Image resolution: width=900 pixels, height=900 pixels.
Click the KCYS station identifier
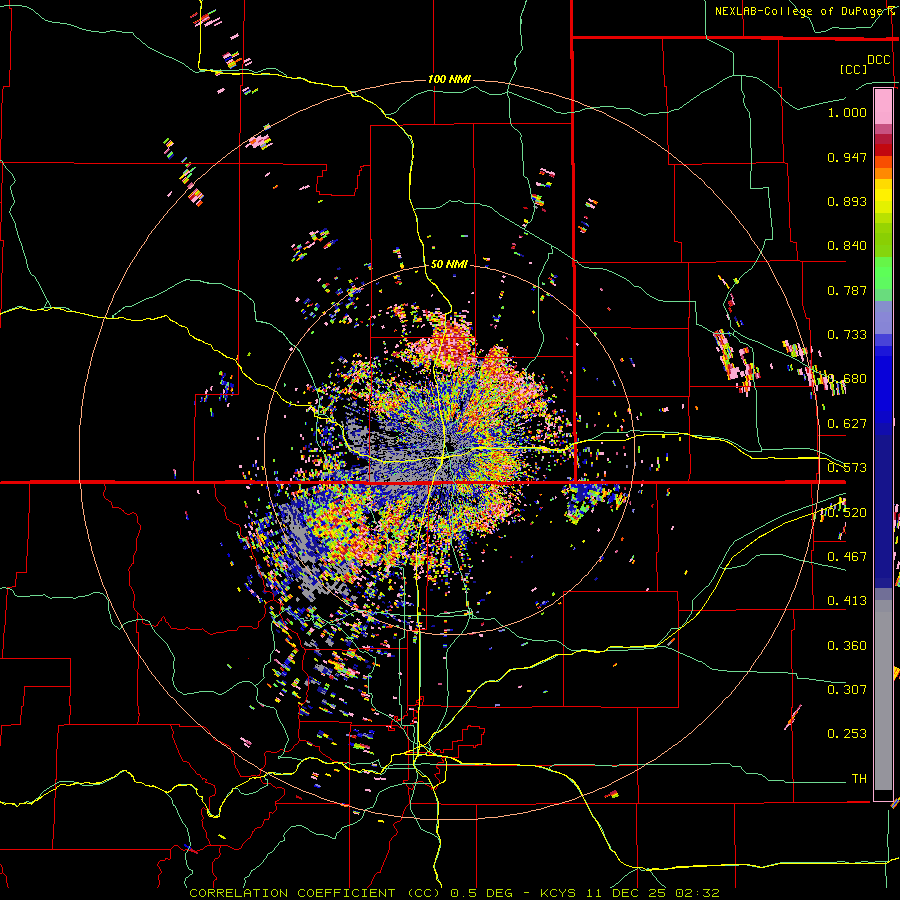(x=563, y=893)
